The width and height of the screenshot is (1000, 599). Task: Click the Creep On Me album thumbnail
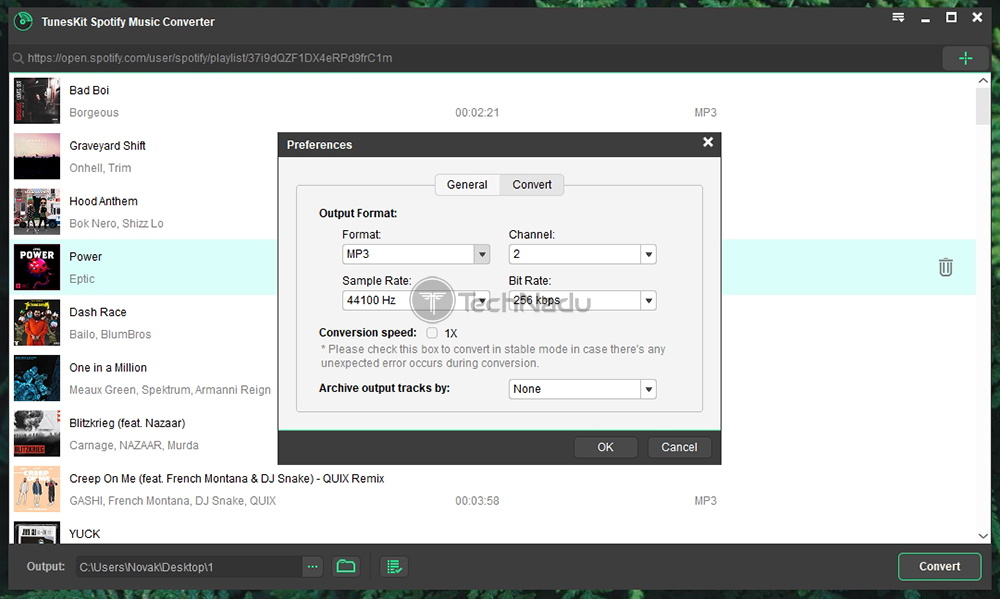tap(37, 489)
